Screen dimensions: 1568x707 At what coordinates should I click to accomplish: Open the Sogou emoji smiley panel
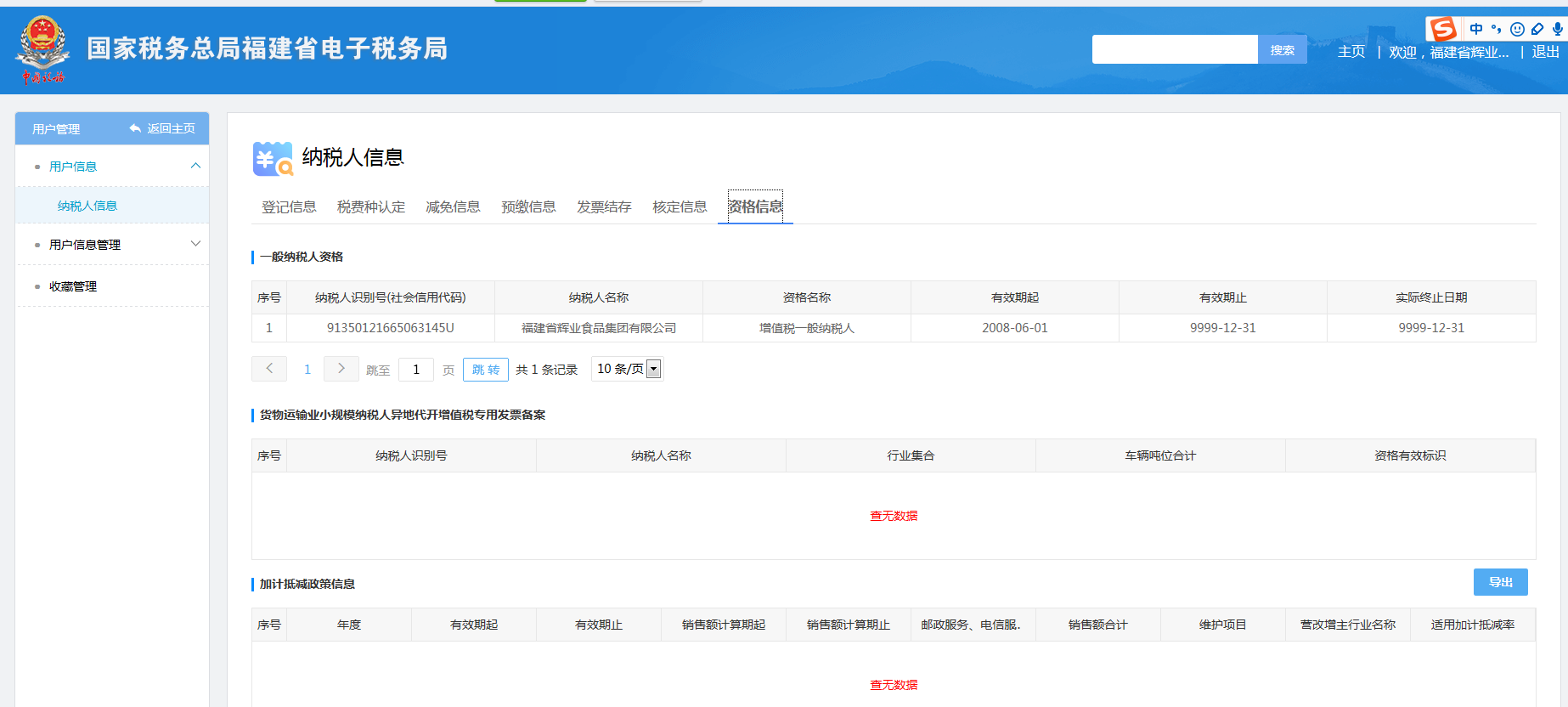[1517, 29]
